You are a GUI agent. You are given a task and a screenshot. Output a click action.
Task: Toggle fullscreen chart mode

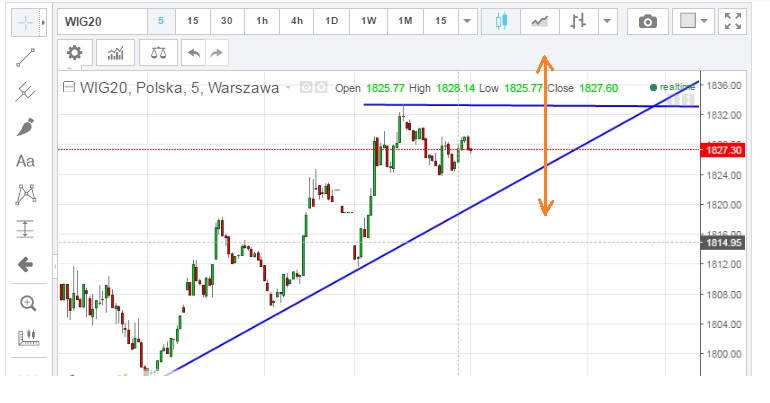733,21
